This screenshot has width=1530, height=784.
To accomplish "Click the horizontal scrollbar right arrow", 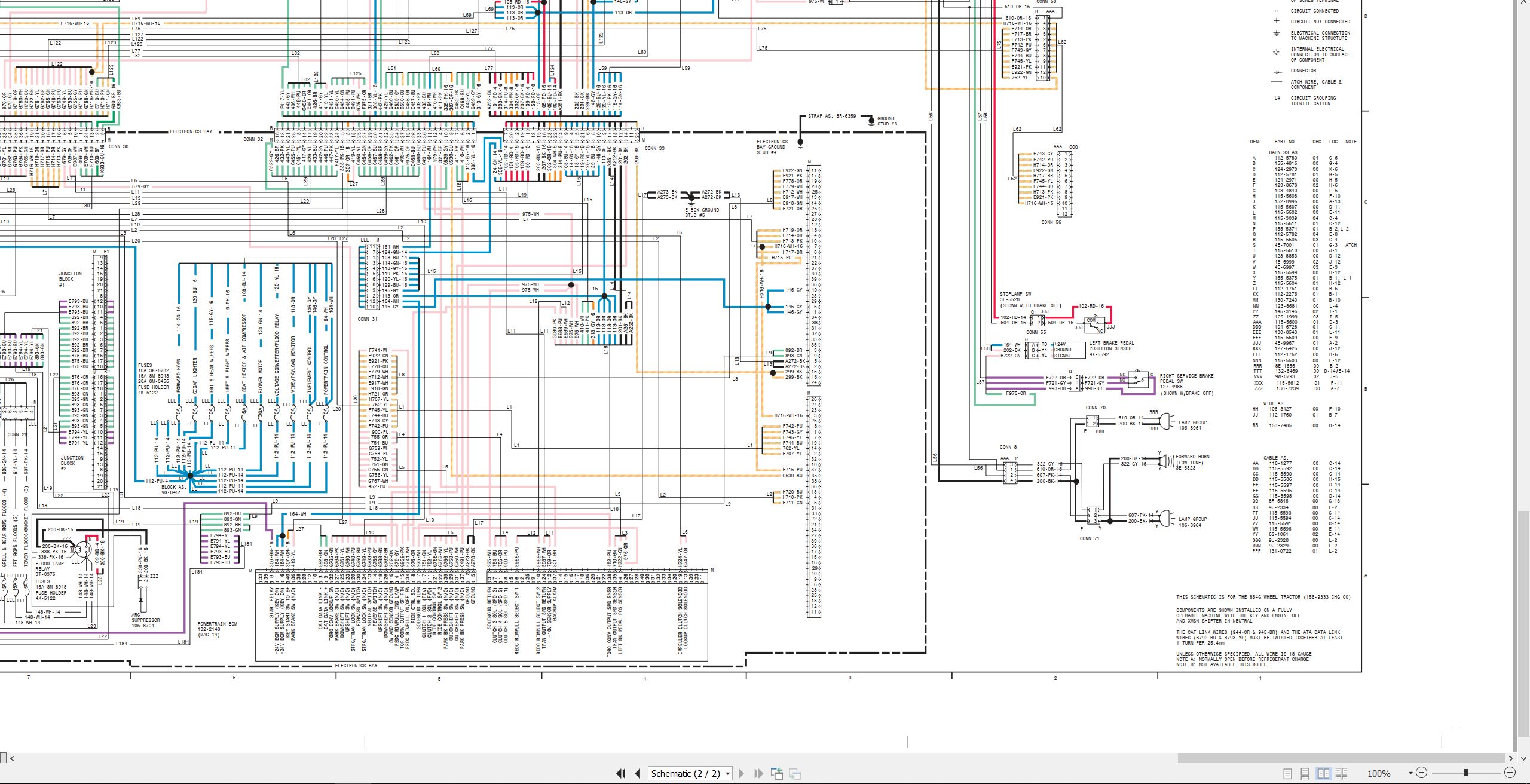I will (x=1511, y=758).
